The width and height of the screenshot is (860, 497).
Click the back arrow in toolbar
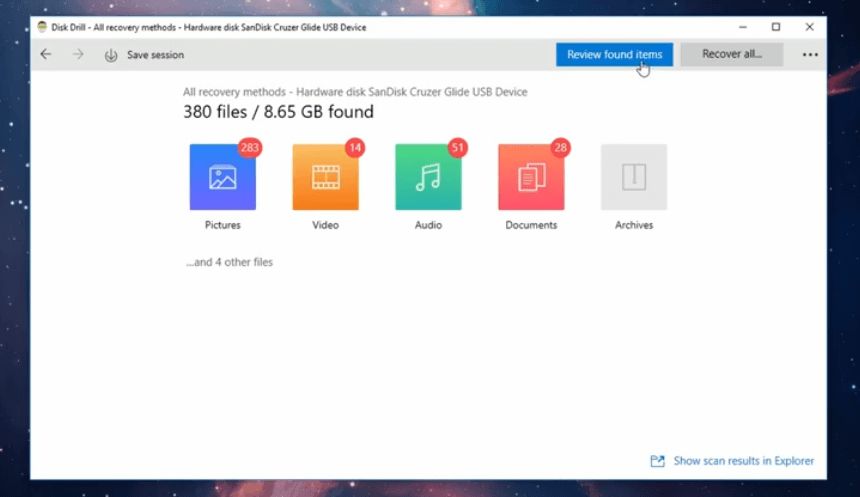click(46, 54)
